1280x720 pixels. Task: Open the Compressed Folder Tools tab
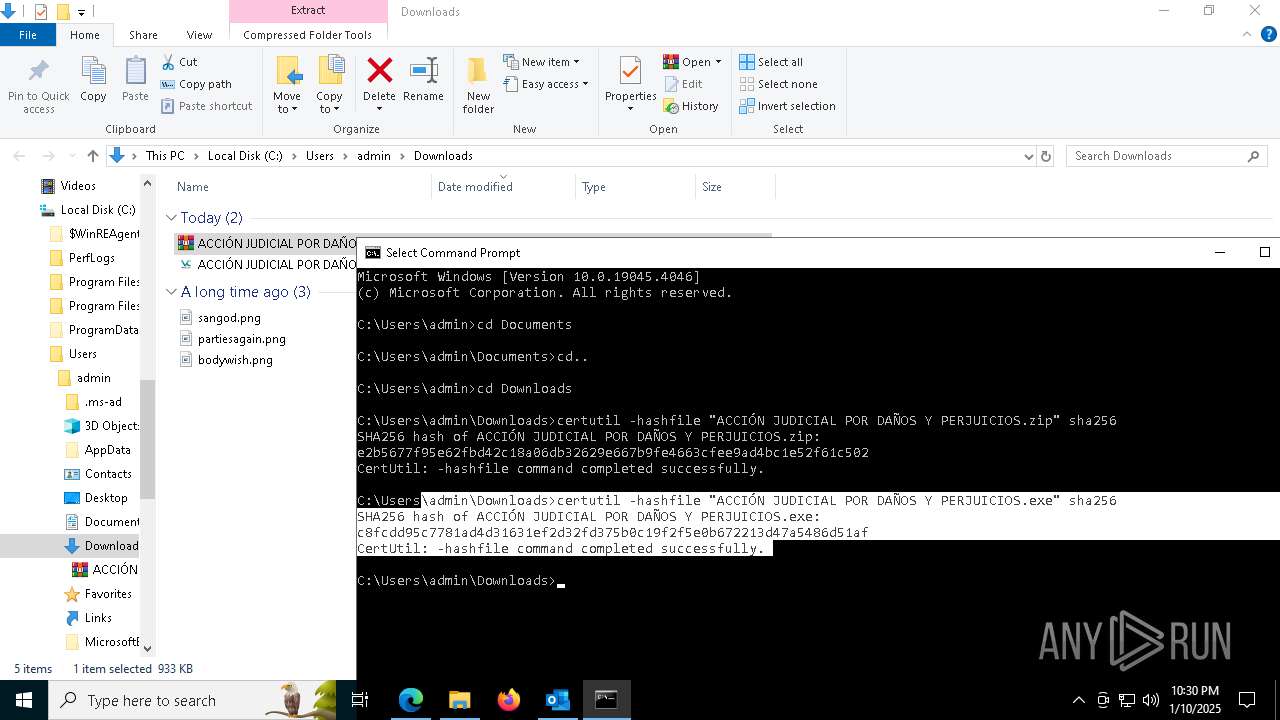pyautogui.click(x=308, y=35)
